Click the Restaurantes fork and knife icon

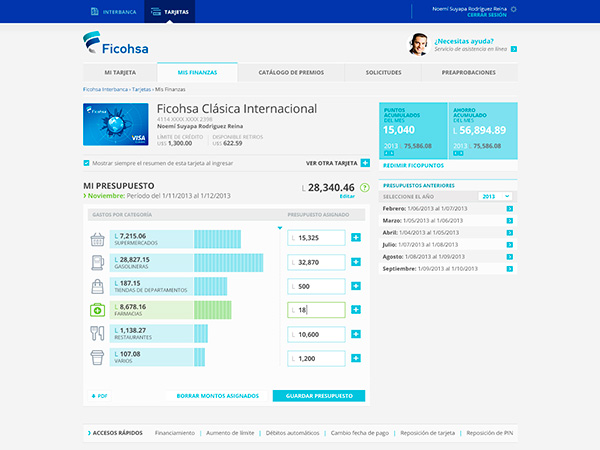tap(97, 334)
